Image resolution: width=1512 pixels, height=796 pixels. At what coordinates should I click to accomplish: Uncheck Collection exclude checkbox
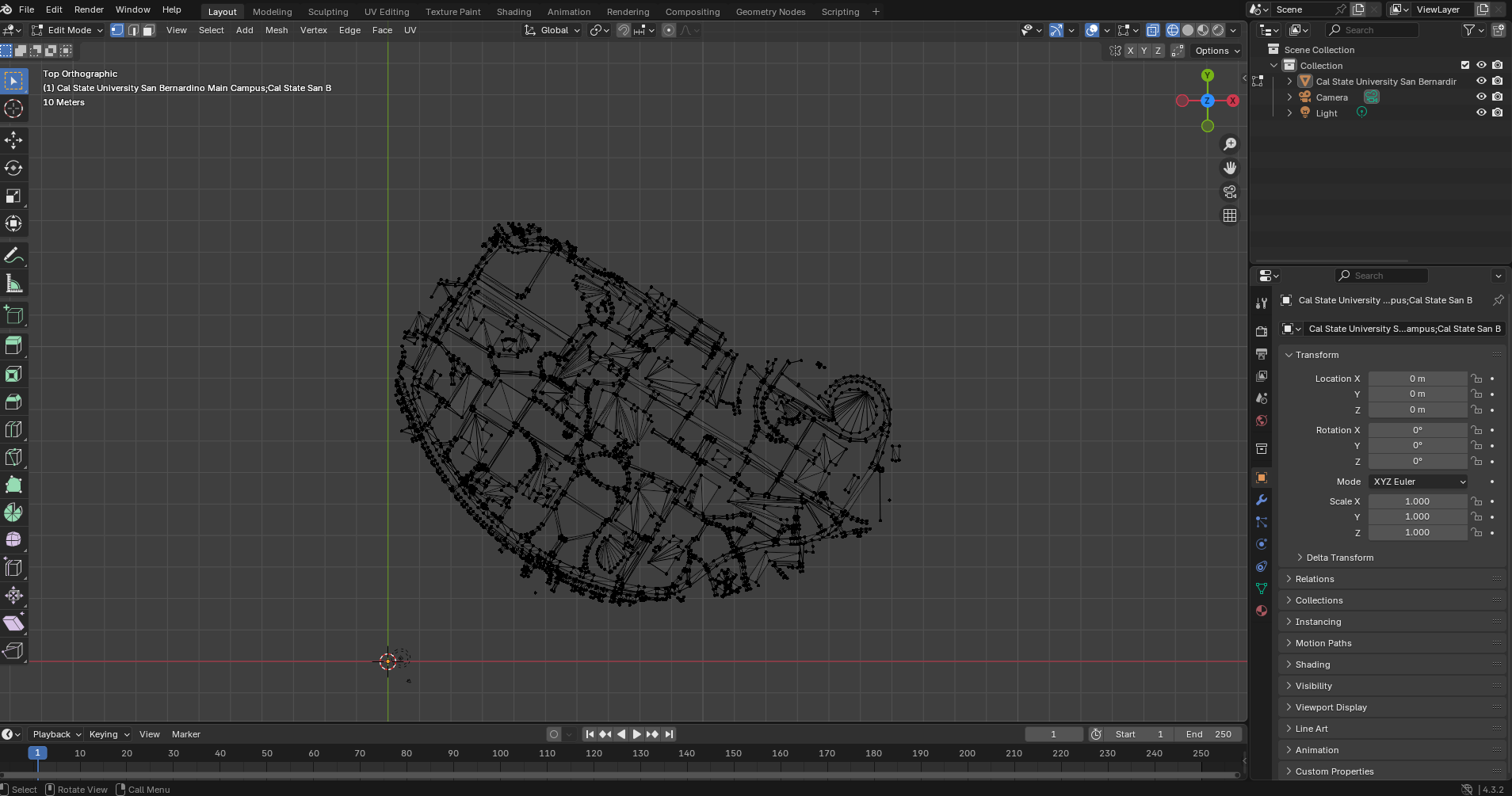(x=1465, y=65)
